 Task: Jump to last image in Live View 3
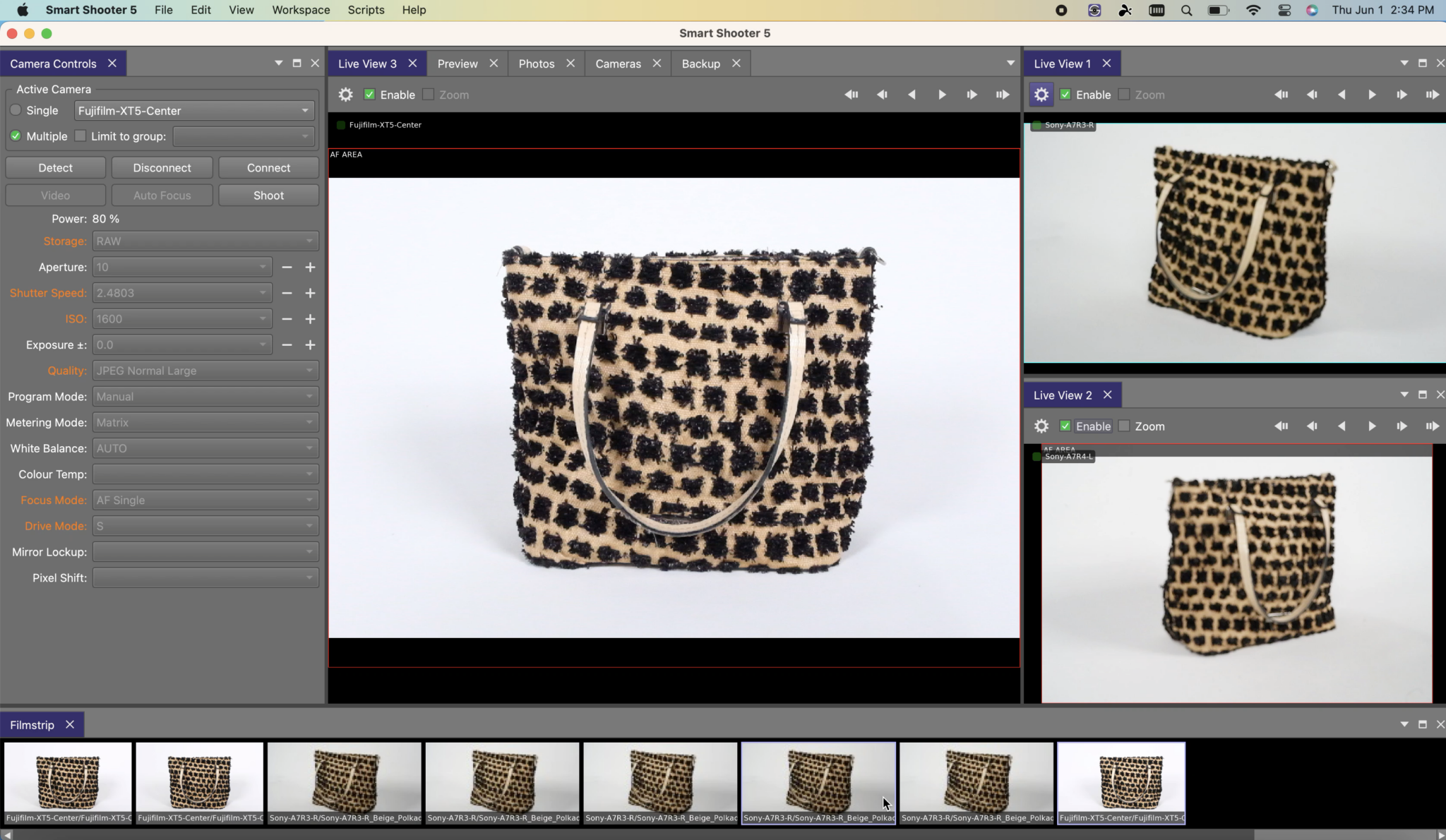(1002, 95)
